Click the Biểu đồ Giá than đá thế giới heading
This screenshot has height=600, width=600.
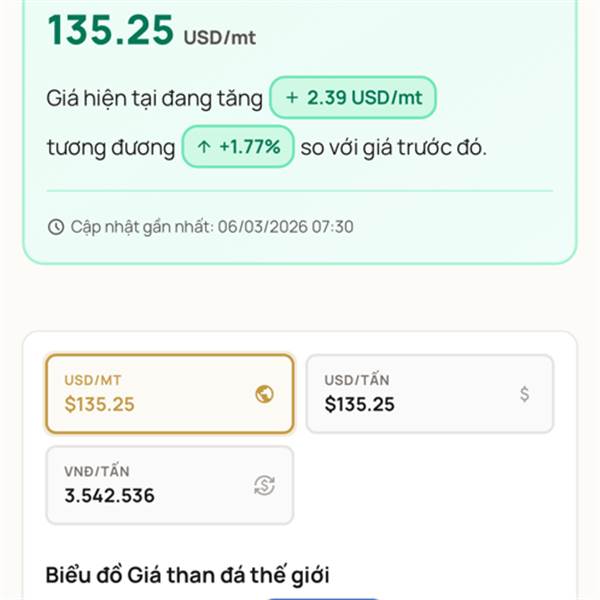[188, 575]
